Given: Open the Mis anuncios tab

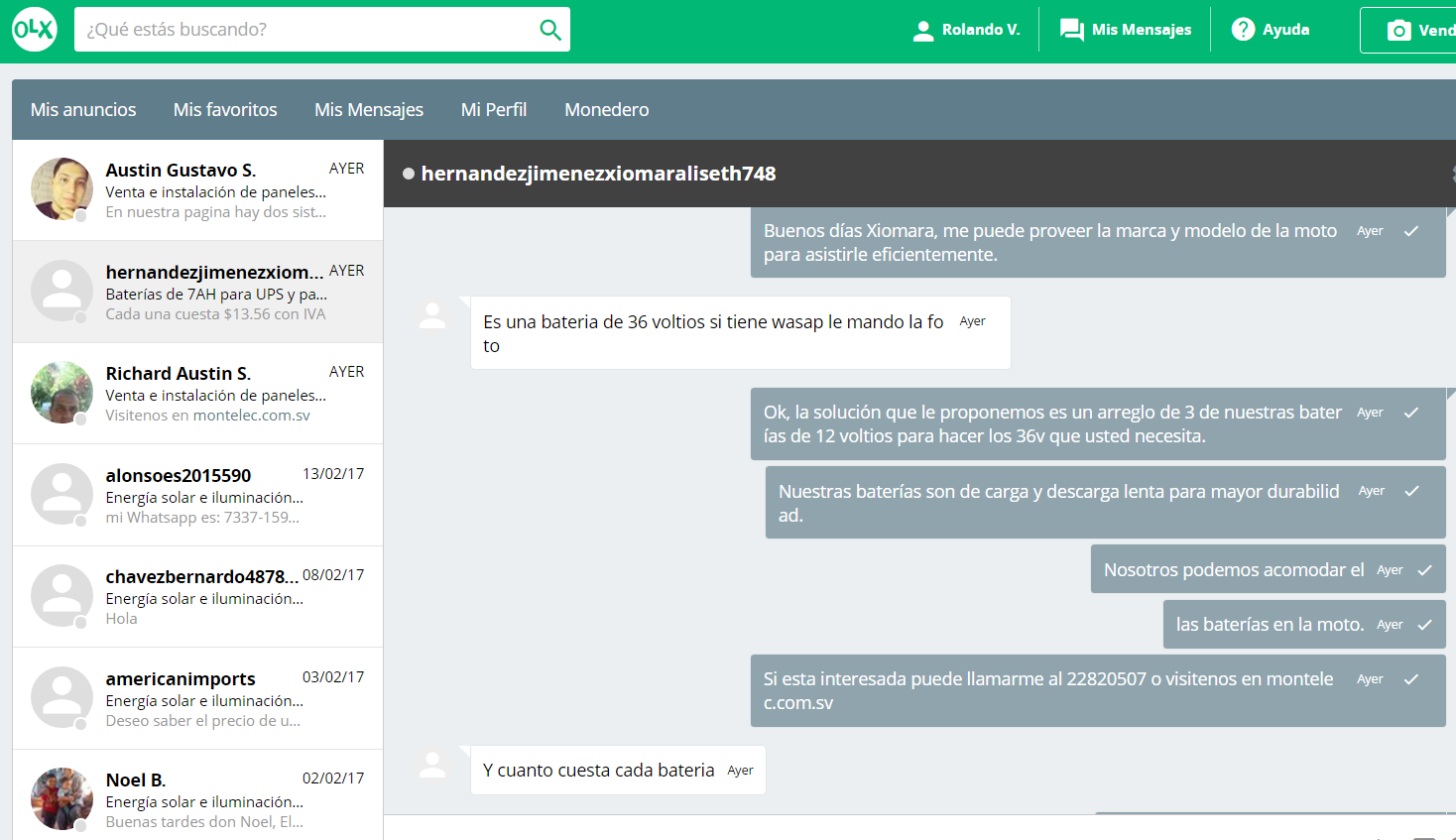Looking at the screenshot, I should click(83, 109).
